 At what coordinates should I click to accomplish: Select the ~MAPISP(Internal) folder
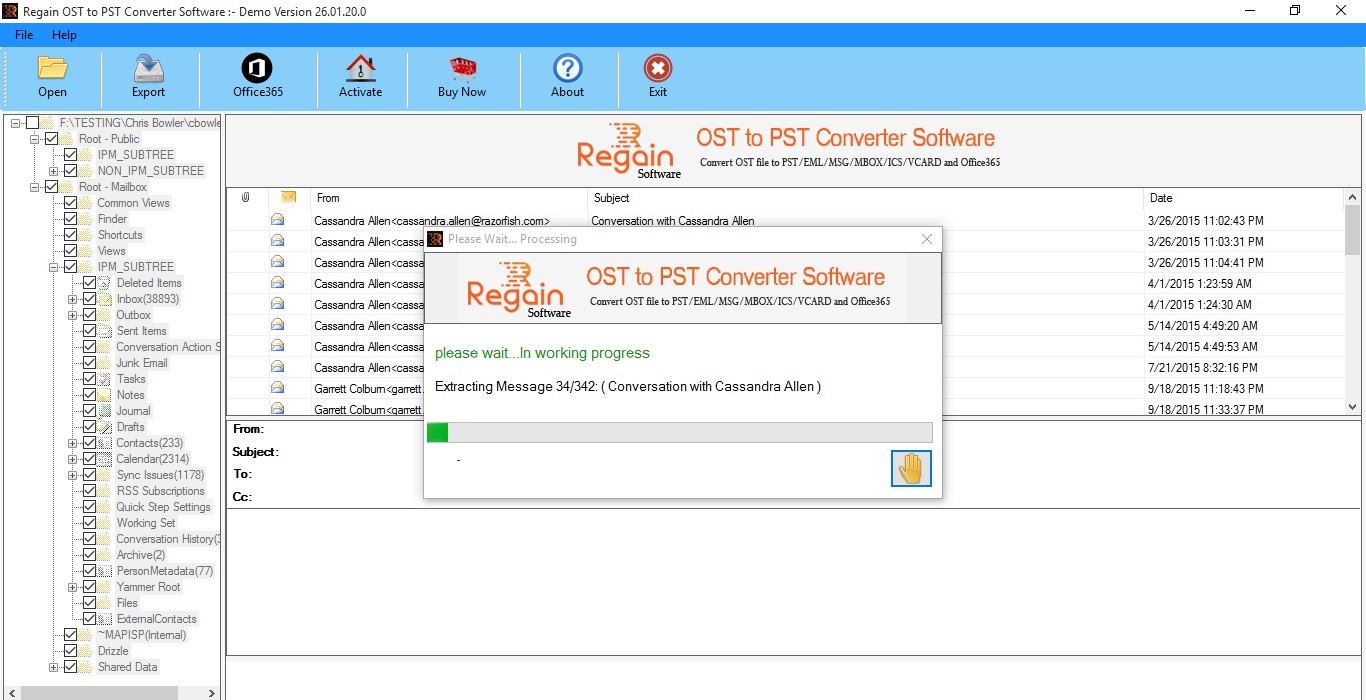(141, 635)
